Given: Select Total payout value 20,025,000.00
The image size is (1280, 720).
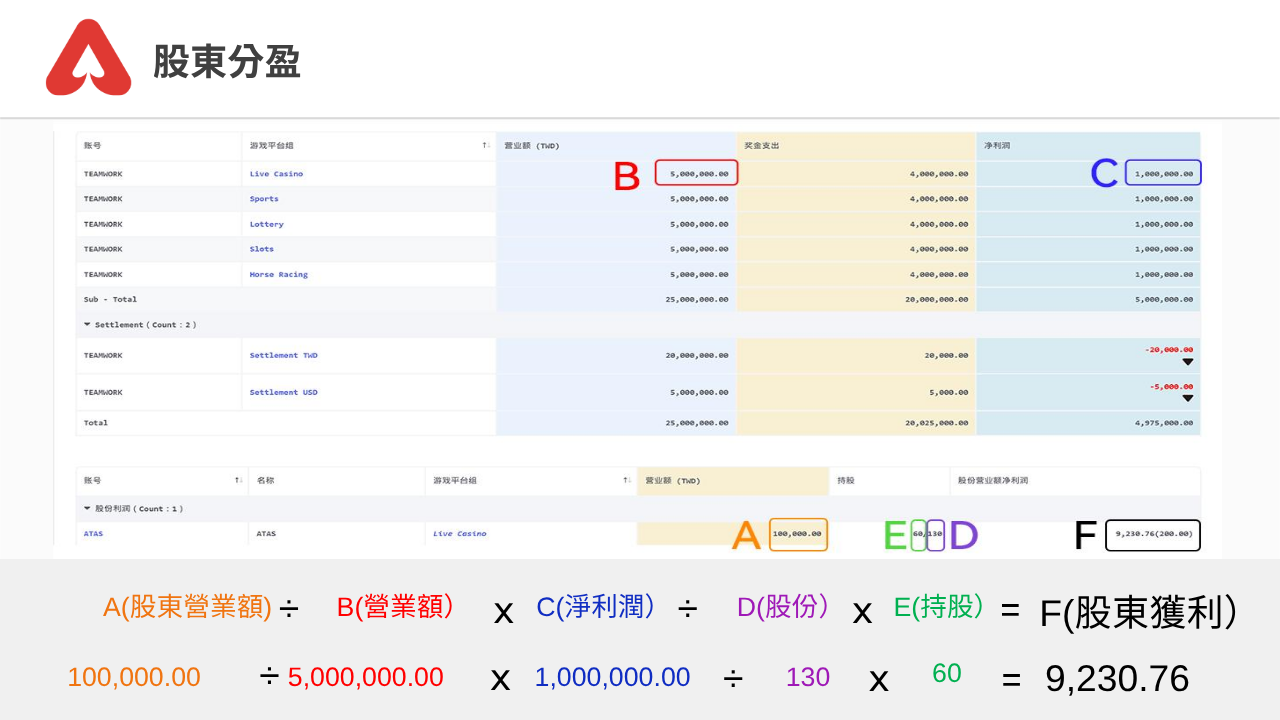Looking at the screenshot, I should 937,423.
